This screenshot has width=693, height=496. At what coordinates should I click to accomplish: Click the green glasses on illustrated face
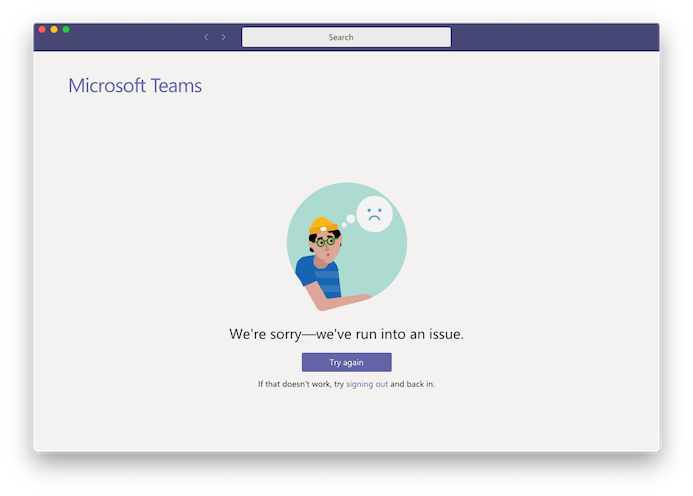point(326,241)
